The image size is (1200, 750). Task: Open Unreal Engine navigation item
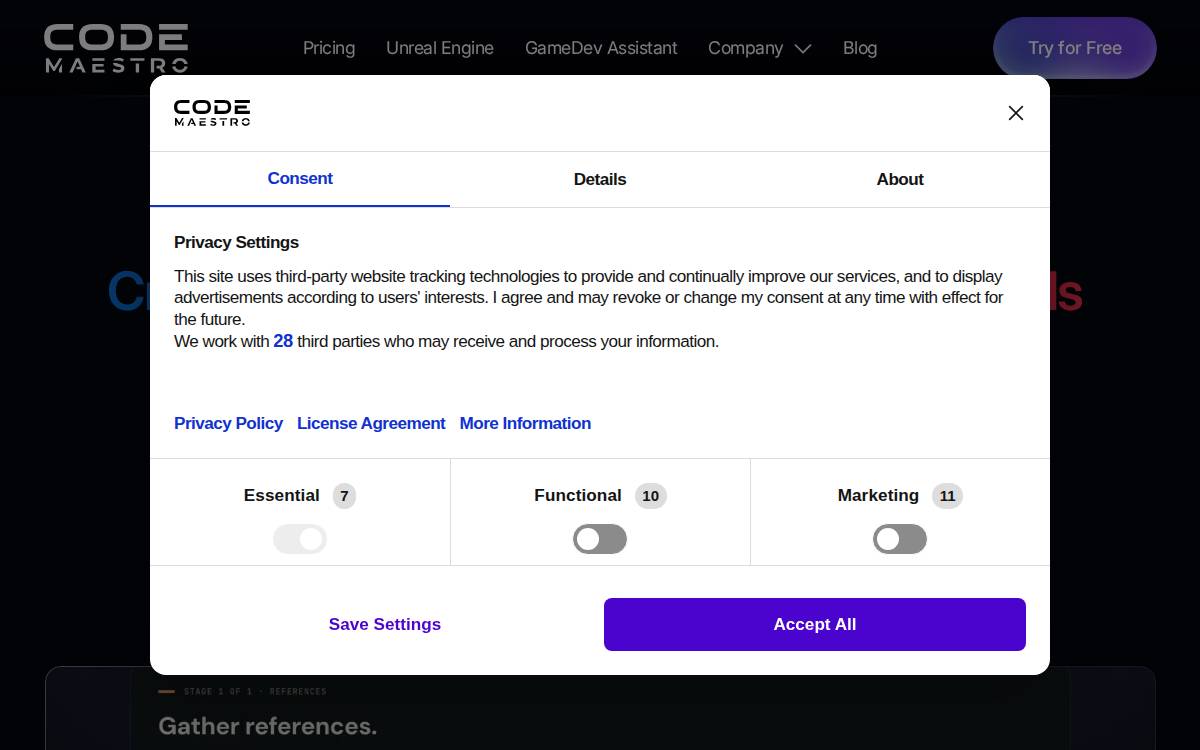click(x=440, y=48)
